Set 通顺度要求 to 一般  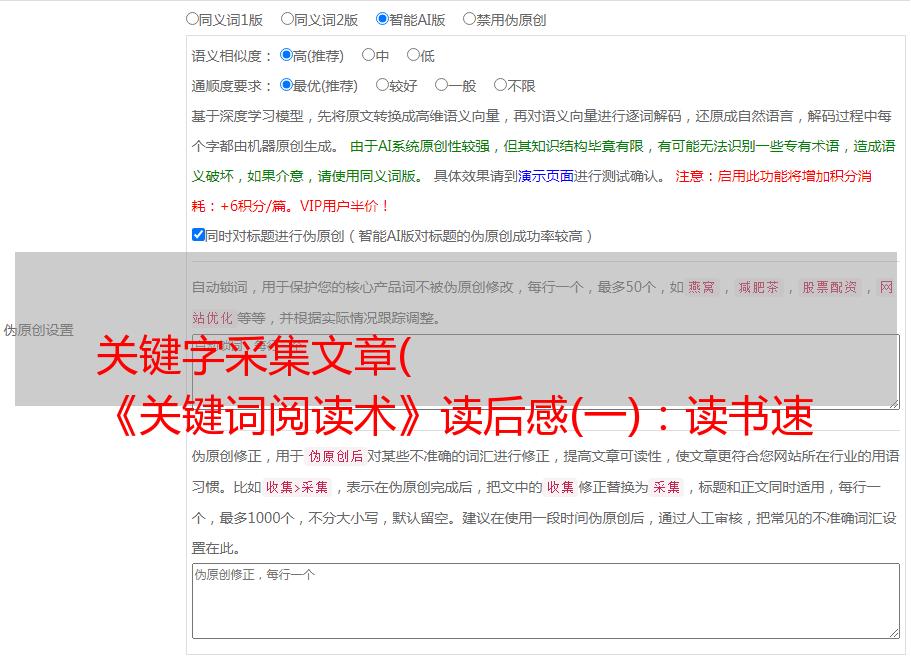[441, 85]
